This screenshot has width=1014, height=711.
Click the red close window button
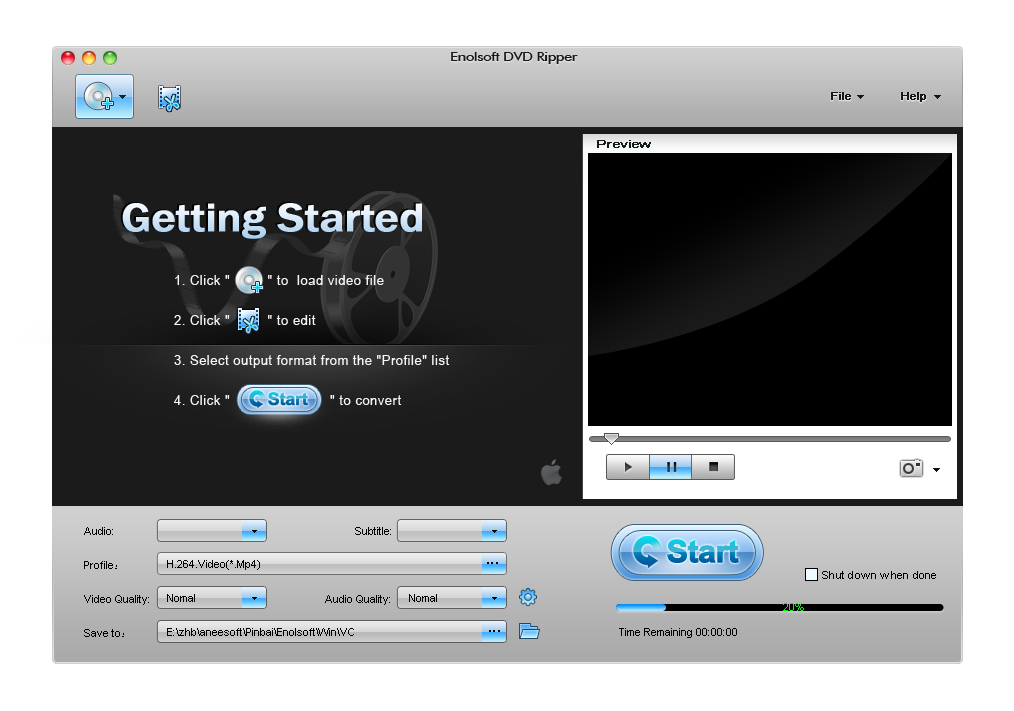point(68,58)
